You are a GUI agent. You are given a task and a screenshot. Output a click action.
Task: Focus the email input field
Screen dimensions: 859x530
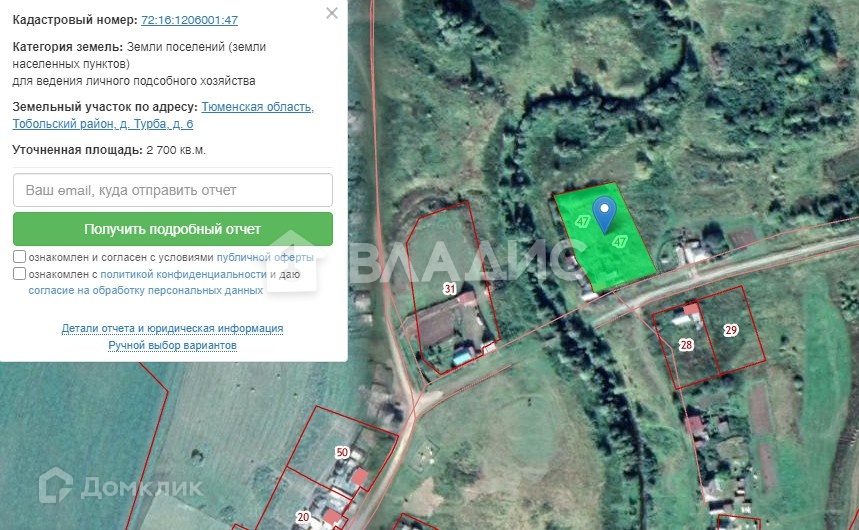pos(173,190)
